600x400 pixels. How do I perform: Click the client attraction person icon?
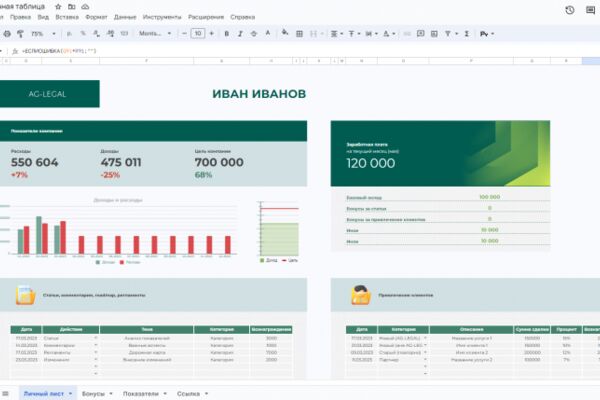tap(360, 295)
